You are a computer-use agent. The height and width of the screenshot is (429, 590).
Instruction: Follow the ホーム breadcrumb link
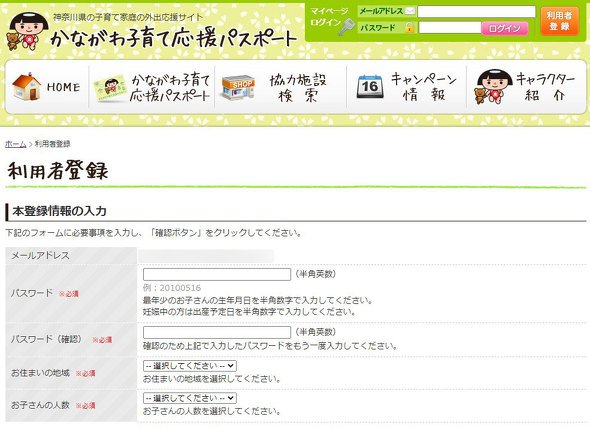click(15, 144)
